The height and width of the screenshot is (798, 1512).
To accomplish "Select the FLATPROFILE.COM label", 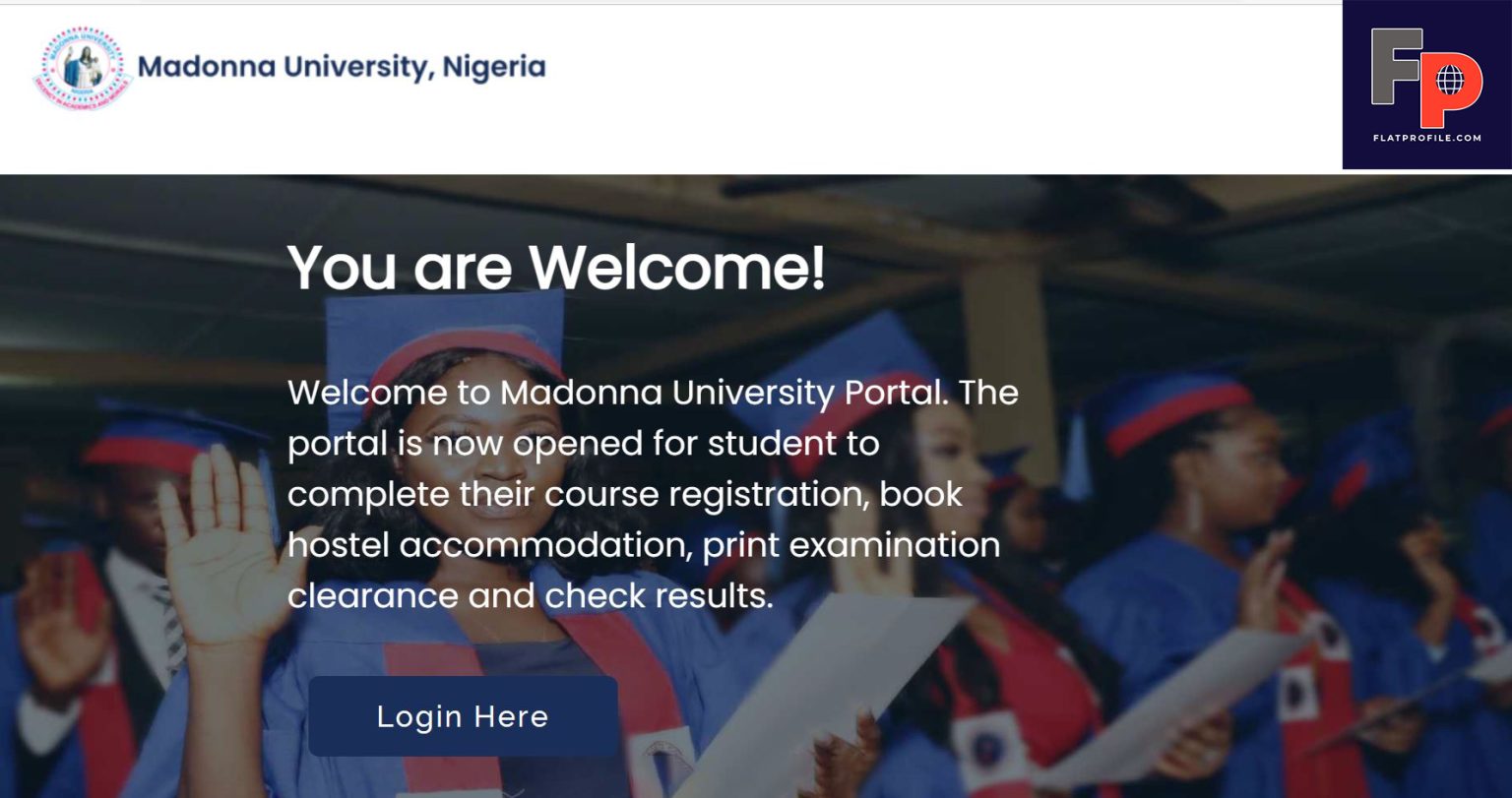I will (1425, 139).
